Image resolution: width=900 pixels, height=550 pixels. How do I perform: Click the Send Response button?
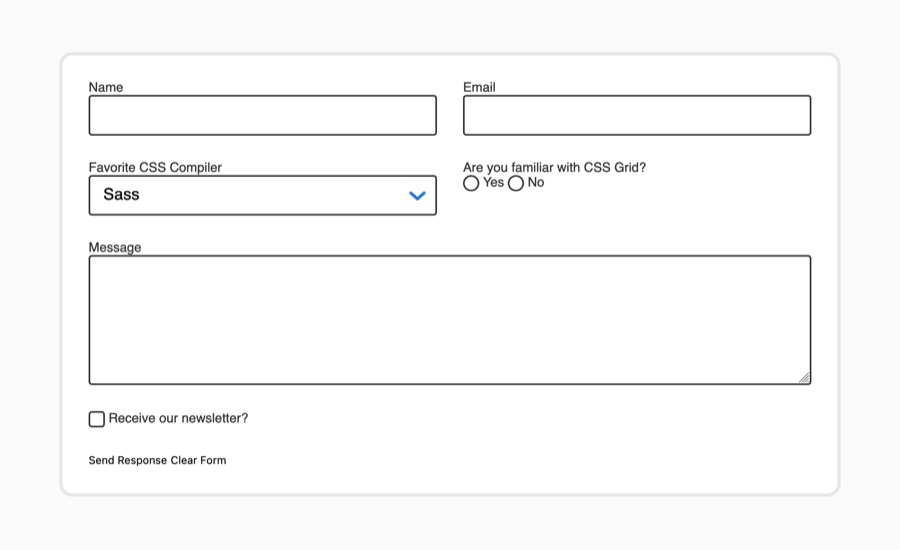(127, 460)
